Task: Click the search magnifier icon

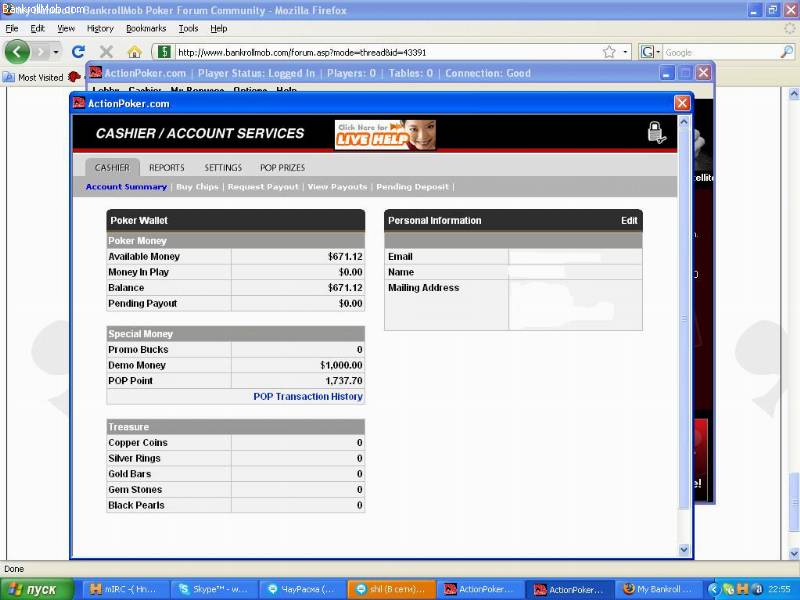Action: coord(787,52)
